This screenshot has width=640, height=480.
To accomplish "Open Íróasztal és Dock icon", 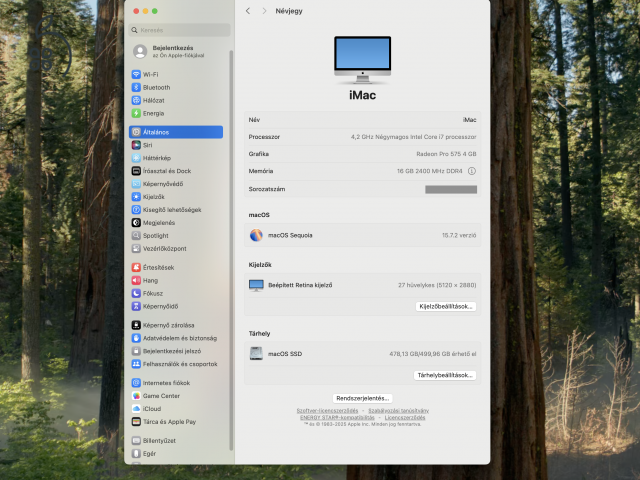I will click(x=136, y=171).
